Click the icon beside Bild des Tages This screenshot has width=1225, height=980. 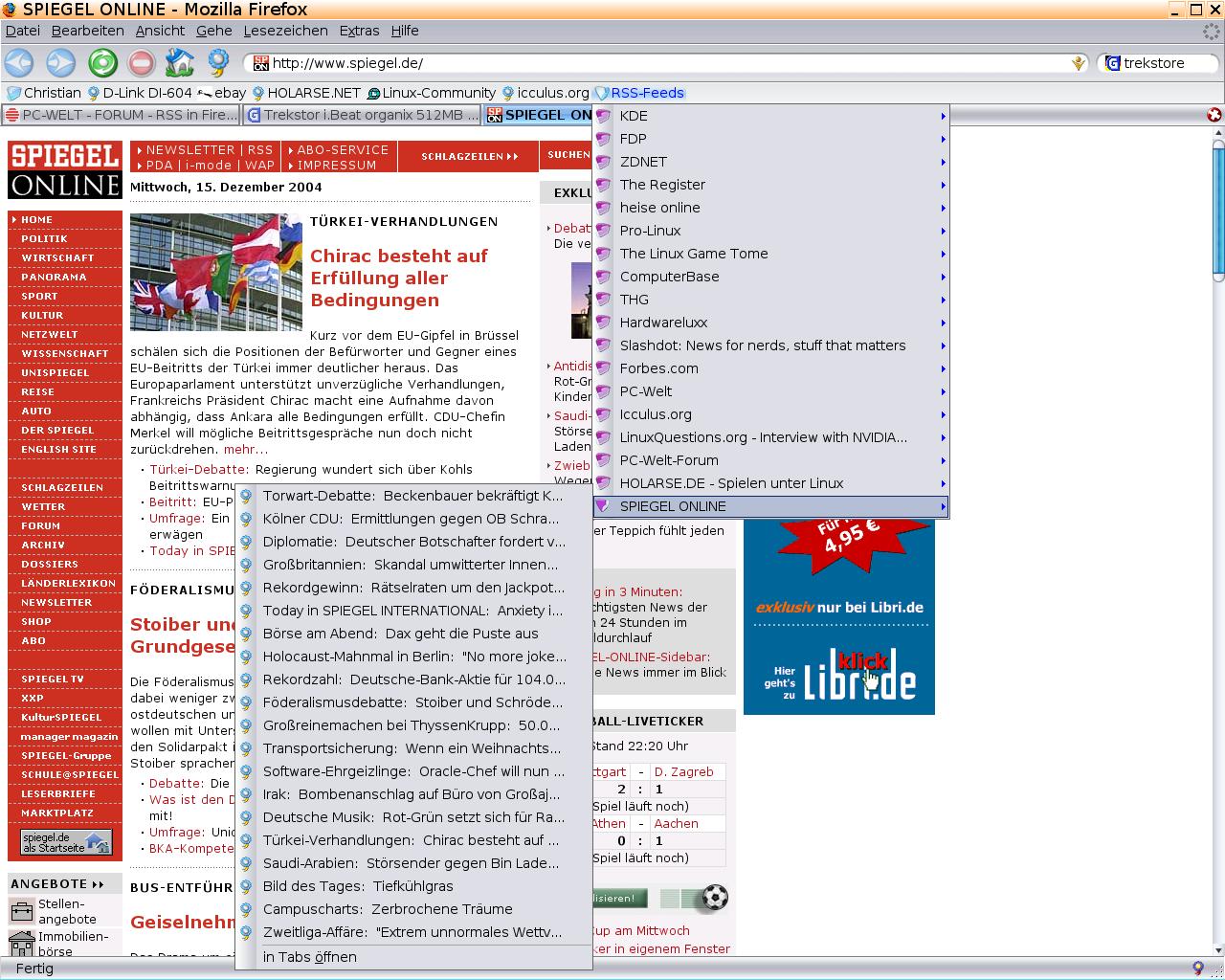coord(246,886)
